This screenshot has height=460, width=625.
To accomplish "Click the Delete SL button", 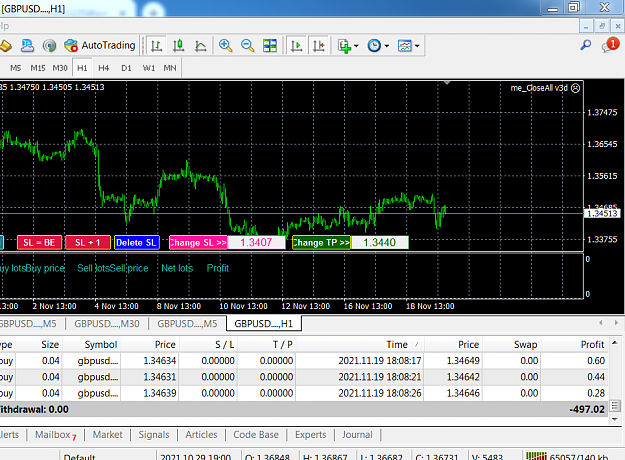I will [x=136, y=242].
